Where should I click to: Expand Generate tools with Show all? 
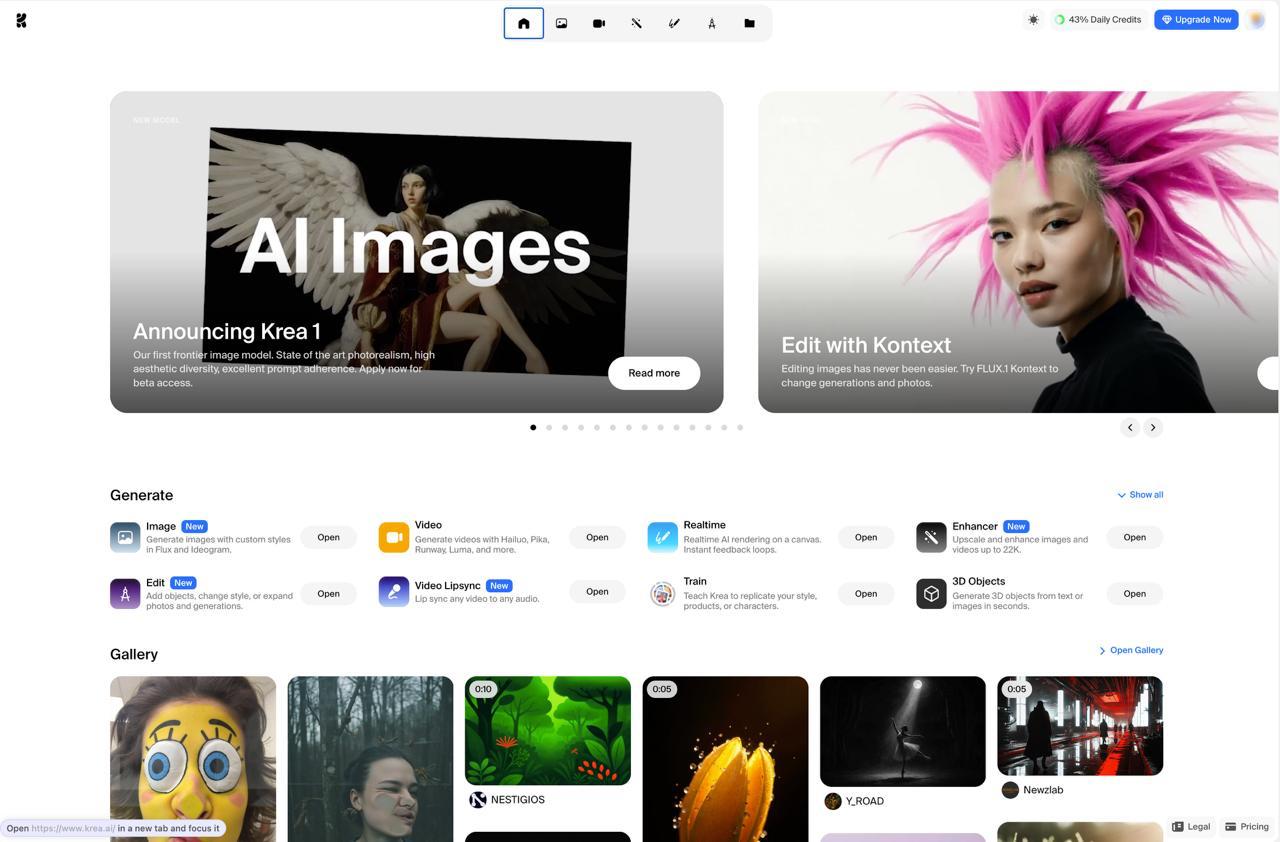(1140, 495)
